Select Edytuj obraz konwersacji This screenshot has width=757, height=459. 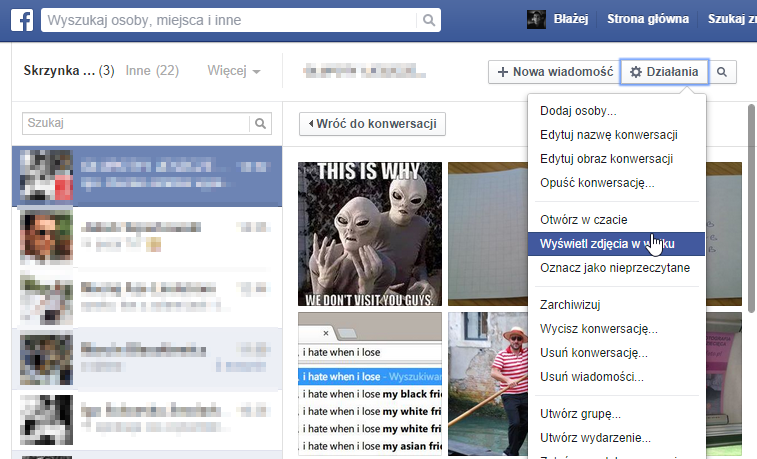(616, 159)
